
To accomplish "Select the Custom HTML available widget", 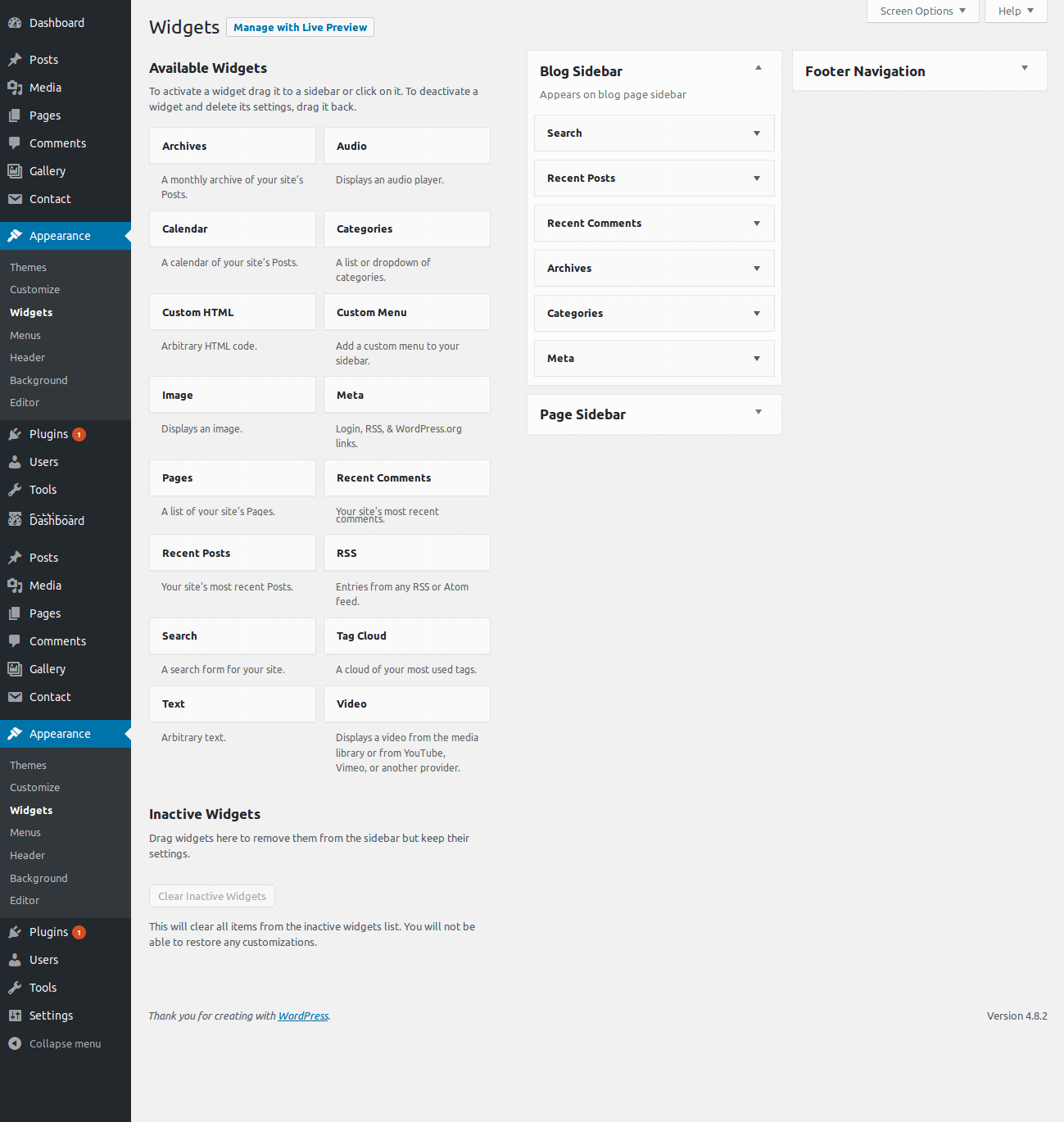I will (x=232, y=313).
